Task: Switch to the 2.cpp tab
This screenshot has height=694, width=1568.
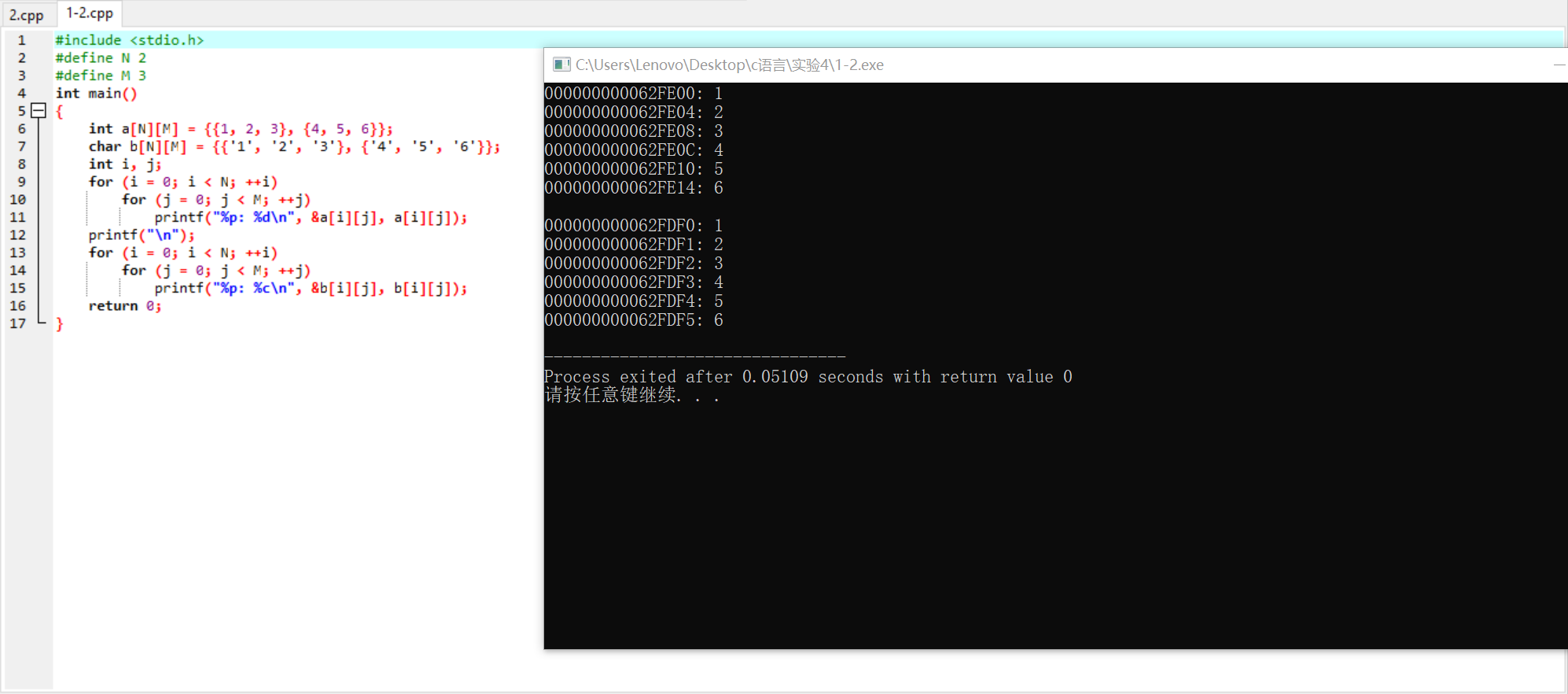Action: [27, 14]
